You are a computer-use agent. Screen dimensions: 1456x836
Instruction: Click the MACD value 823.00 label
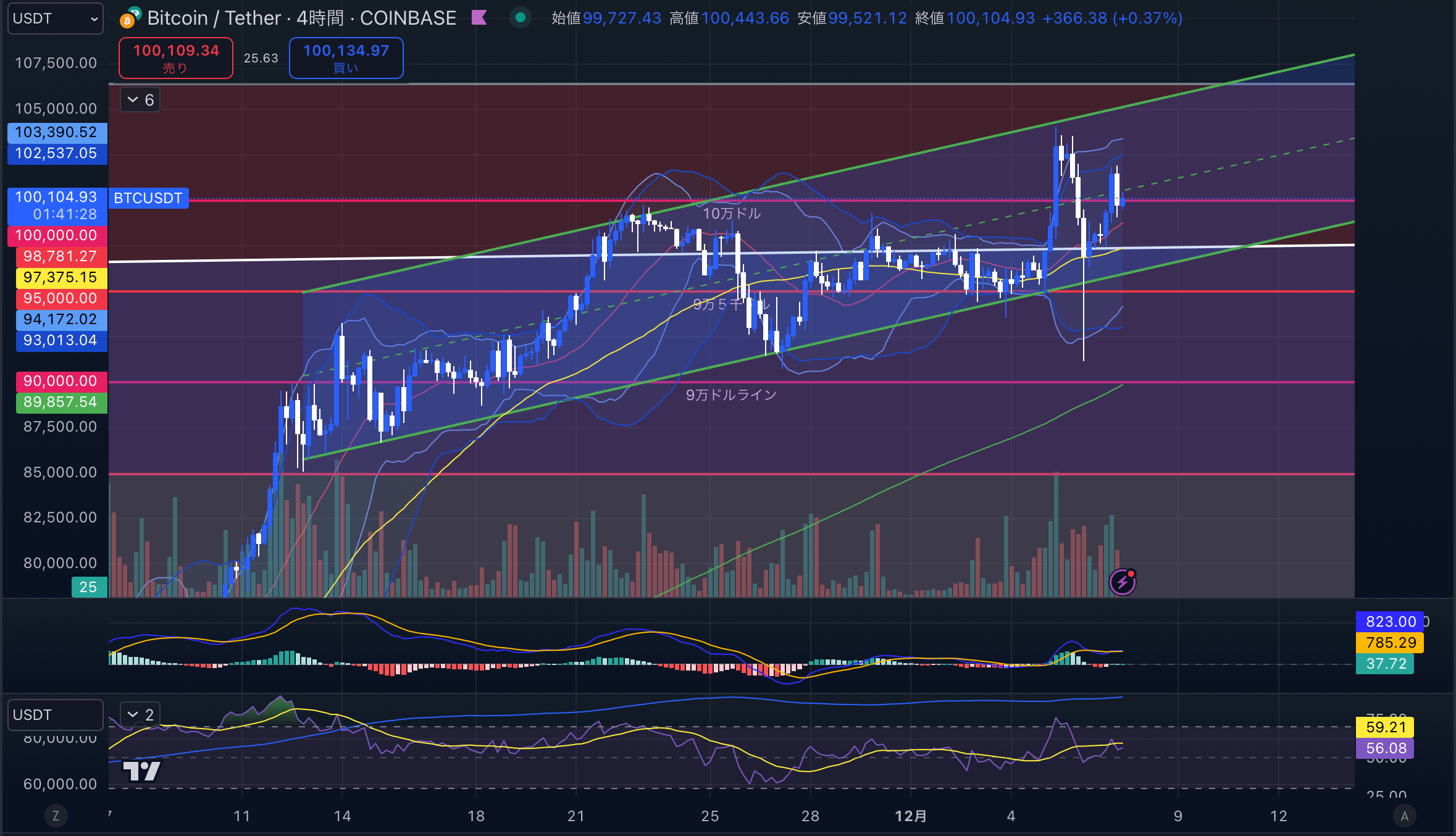[1389, 622]
